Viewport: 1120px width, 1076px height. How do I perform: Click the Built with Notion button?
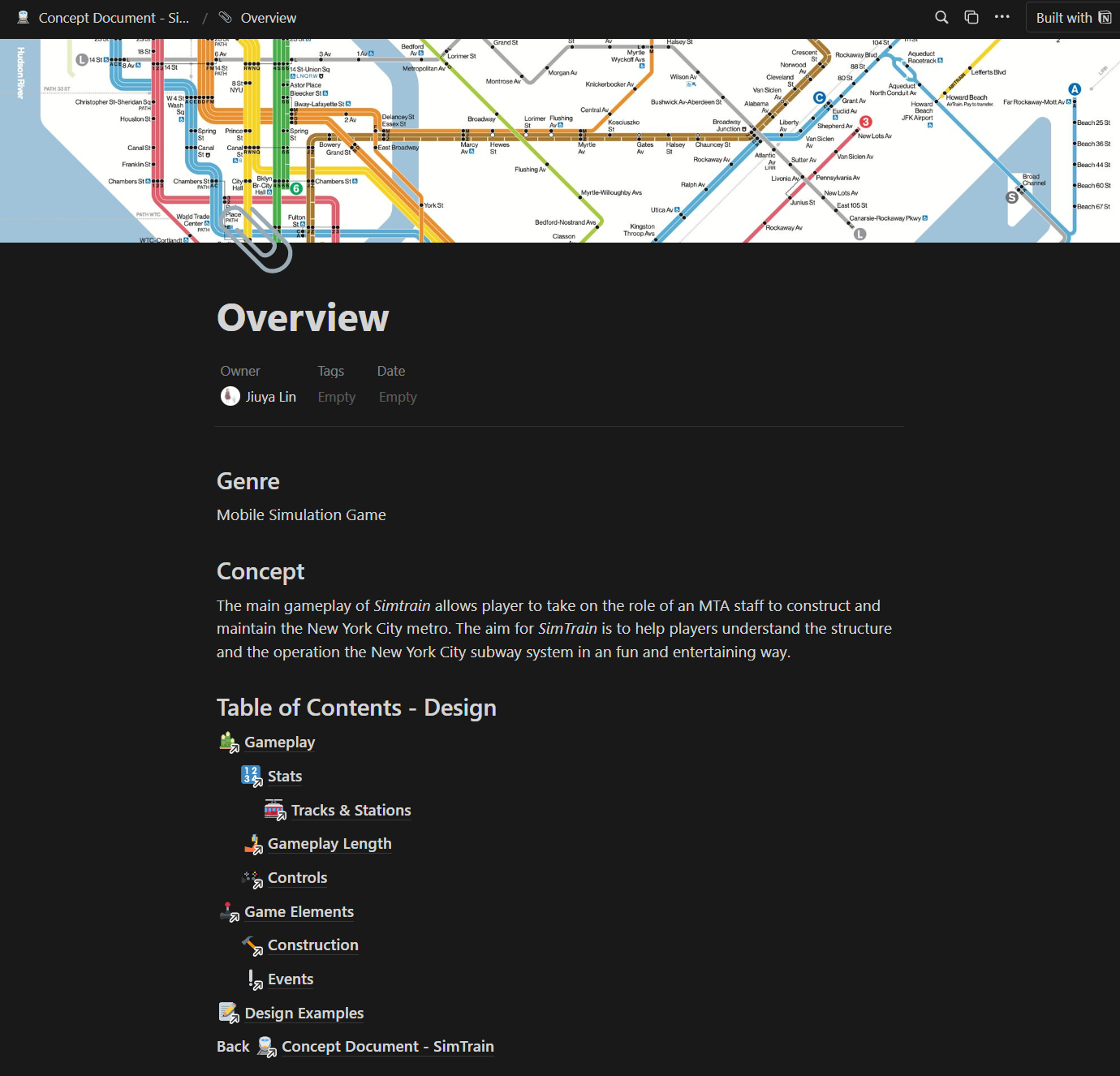pyautogui.click(x=1073, y=18)
